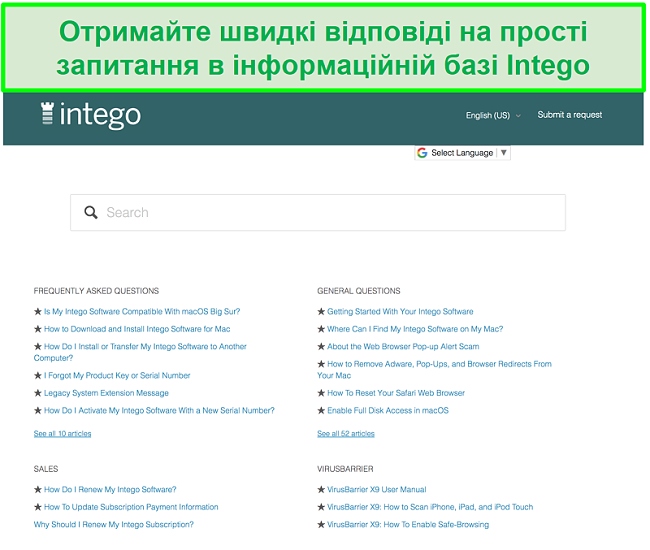650x550 pixels.
Task: Expand the Select Language dropdown
Action: [462, 153]
